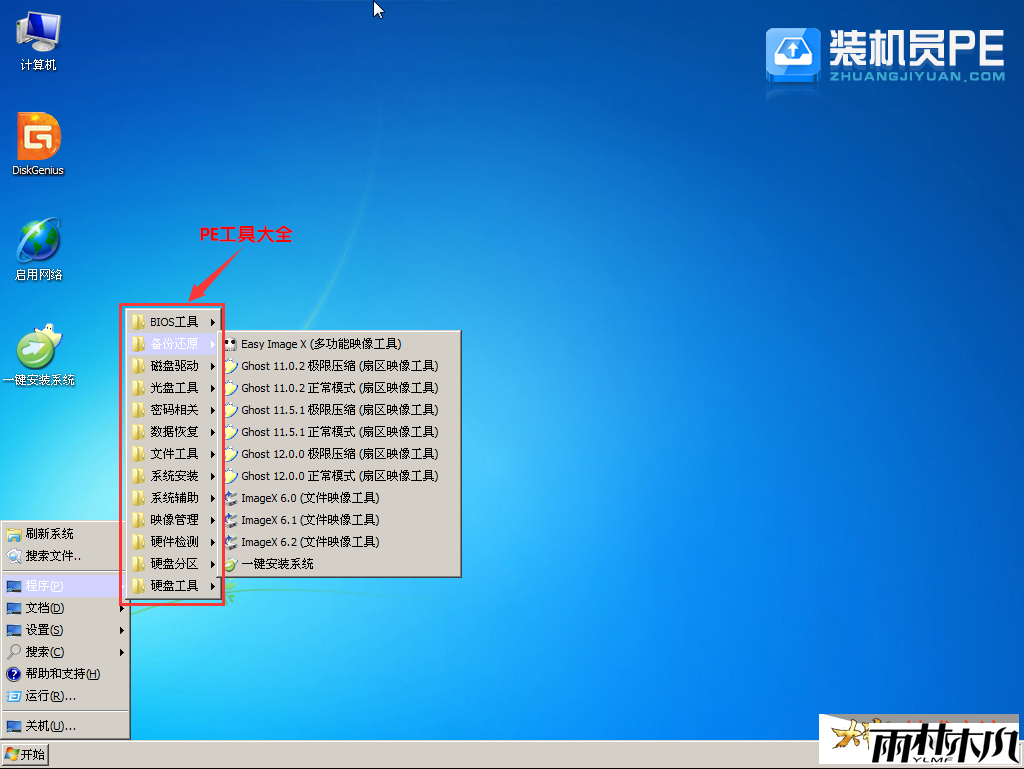Screen dimensions: 1024x769
Task: Select ImageX 6.2 文件映像工具 entry
Action: [x=310, y=542]
